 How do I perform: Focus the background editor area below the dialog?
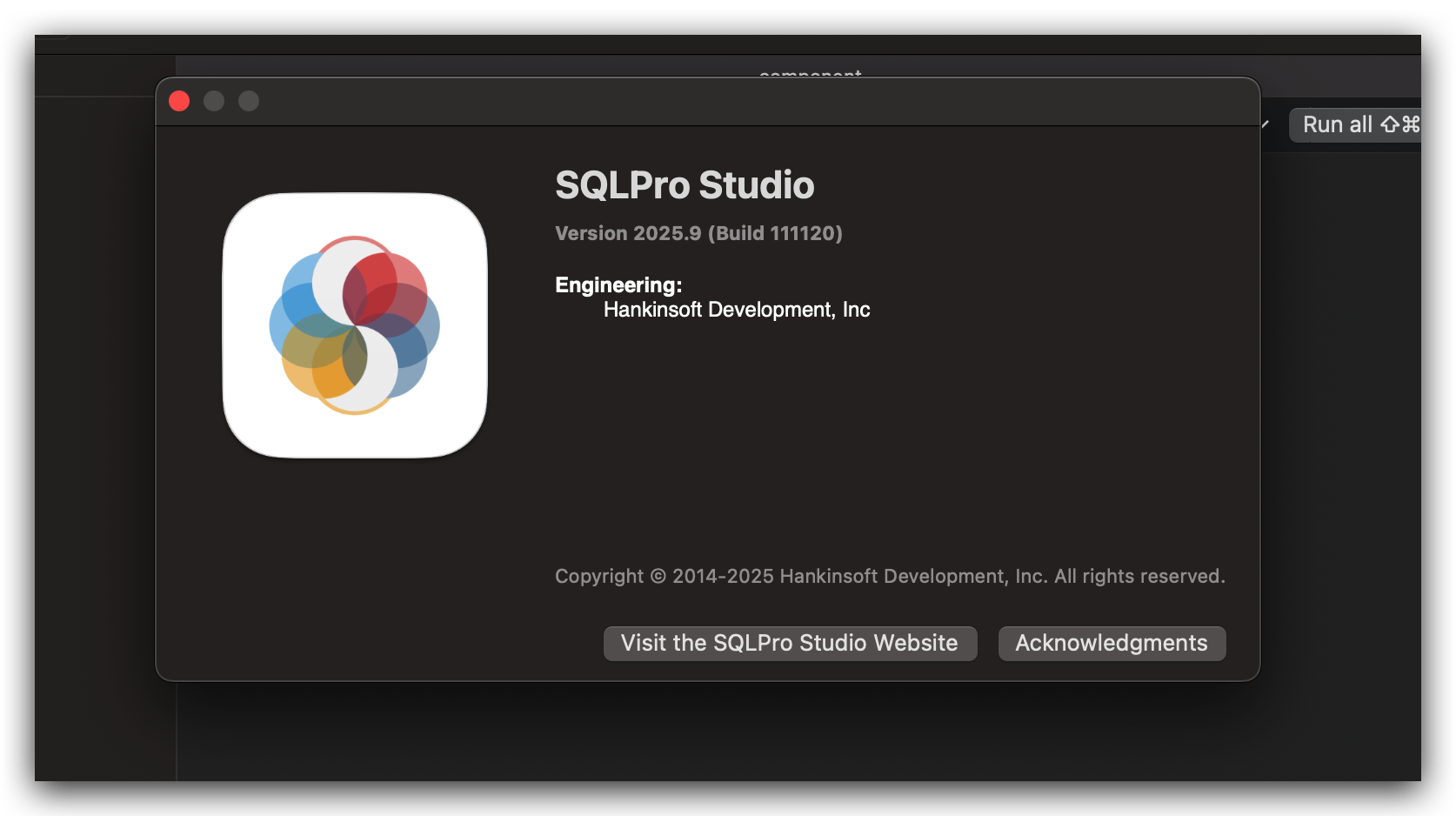pos(783,731)
